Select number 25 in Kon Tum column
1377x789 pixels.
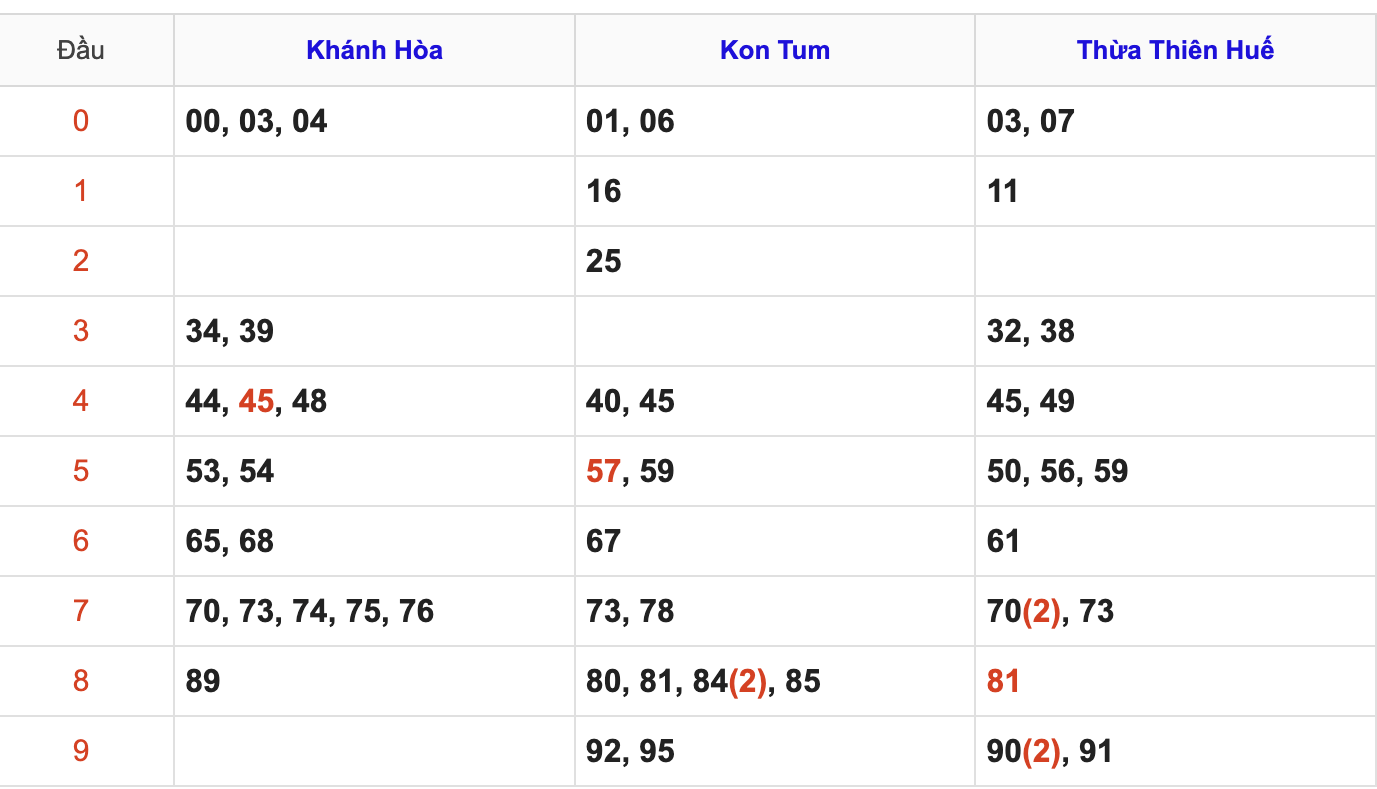click(603, 261)
